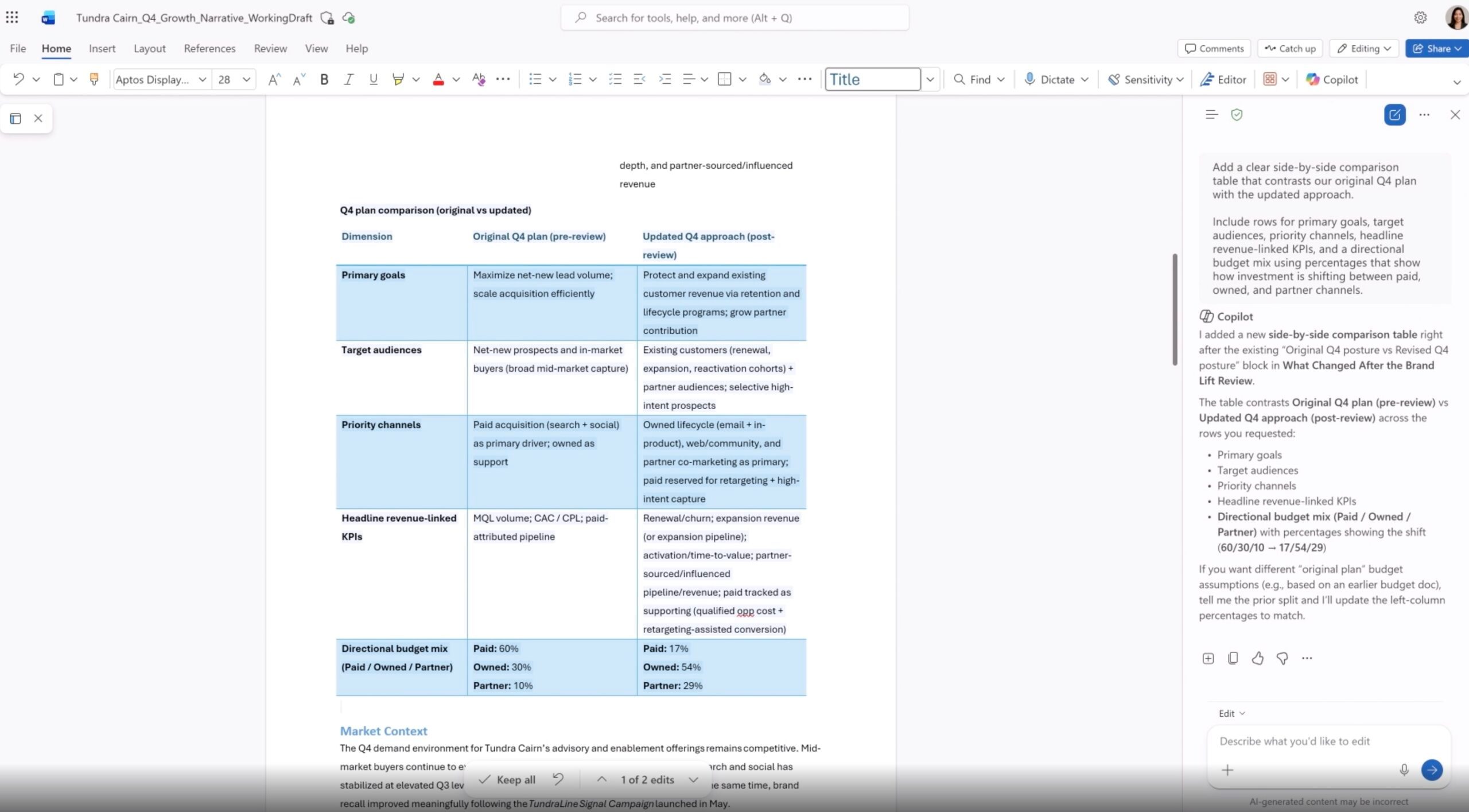Click the Copilot new chat icon
This screenshot has width=1469, height=812.
tap(1394, 115)
